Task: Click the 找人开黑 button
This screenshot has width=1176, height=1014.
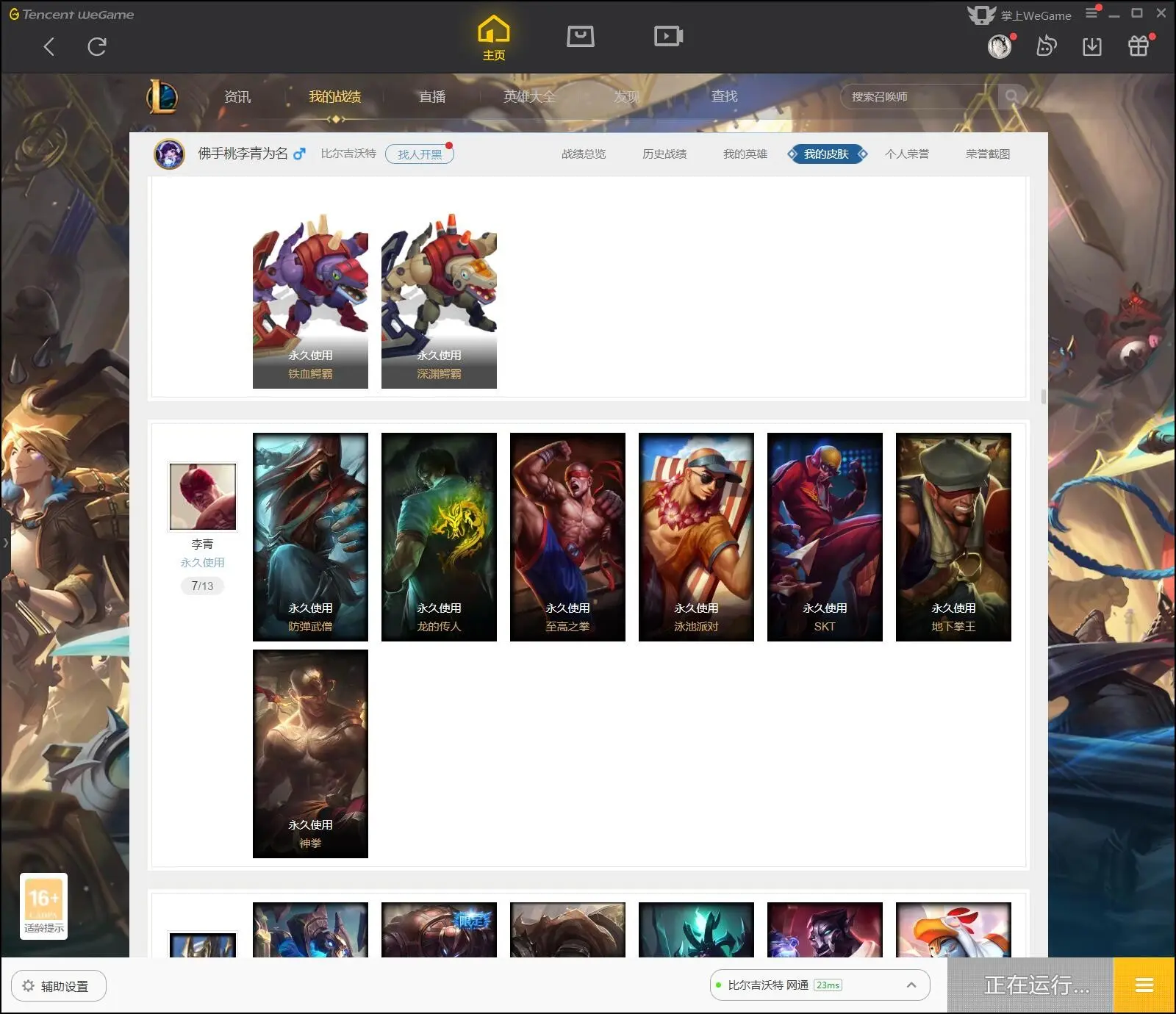Action: coord(420,154)
